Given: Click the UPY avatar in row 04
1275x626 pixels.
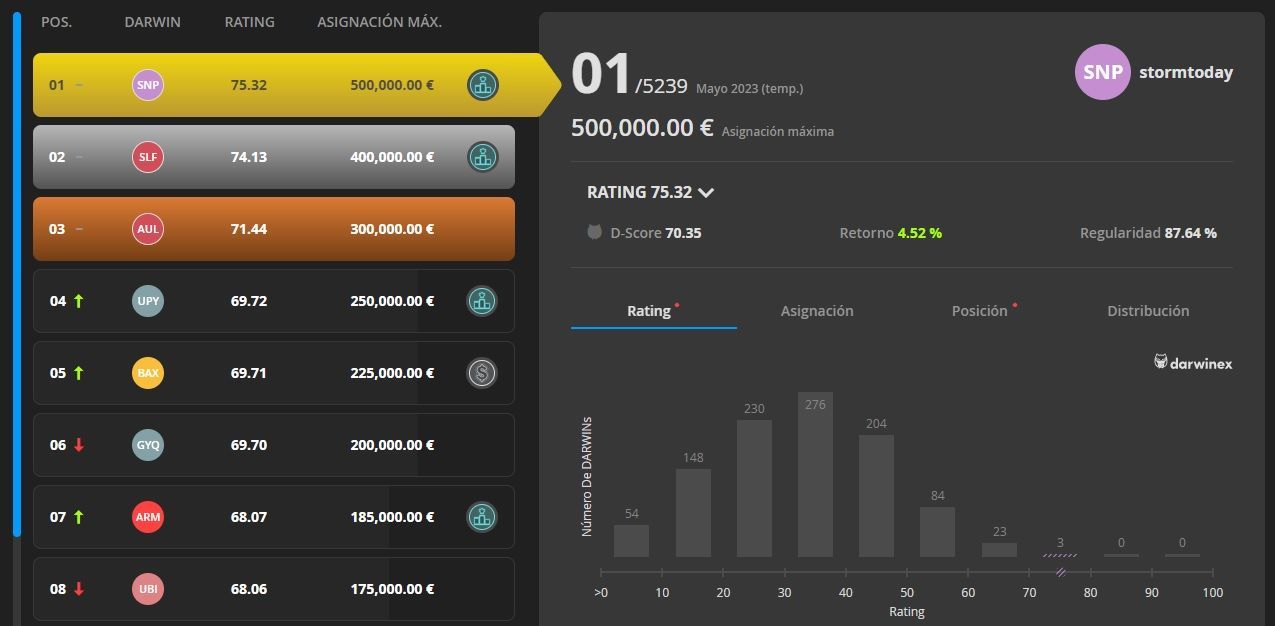Looking at the screenshot, I should [147, 301].
